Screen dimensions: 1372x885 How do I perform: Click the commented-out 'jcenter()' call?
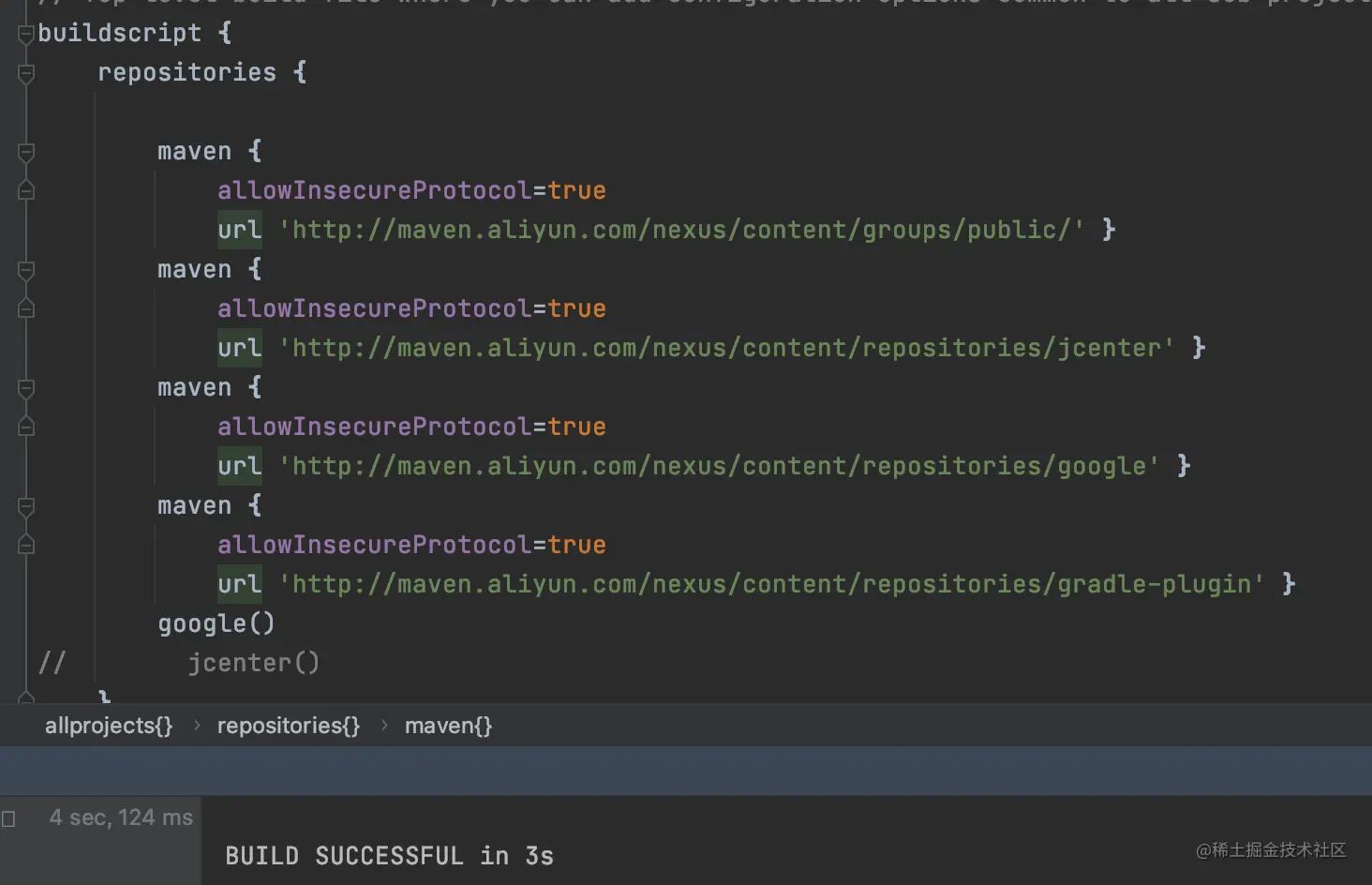point(254,663)
